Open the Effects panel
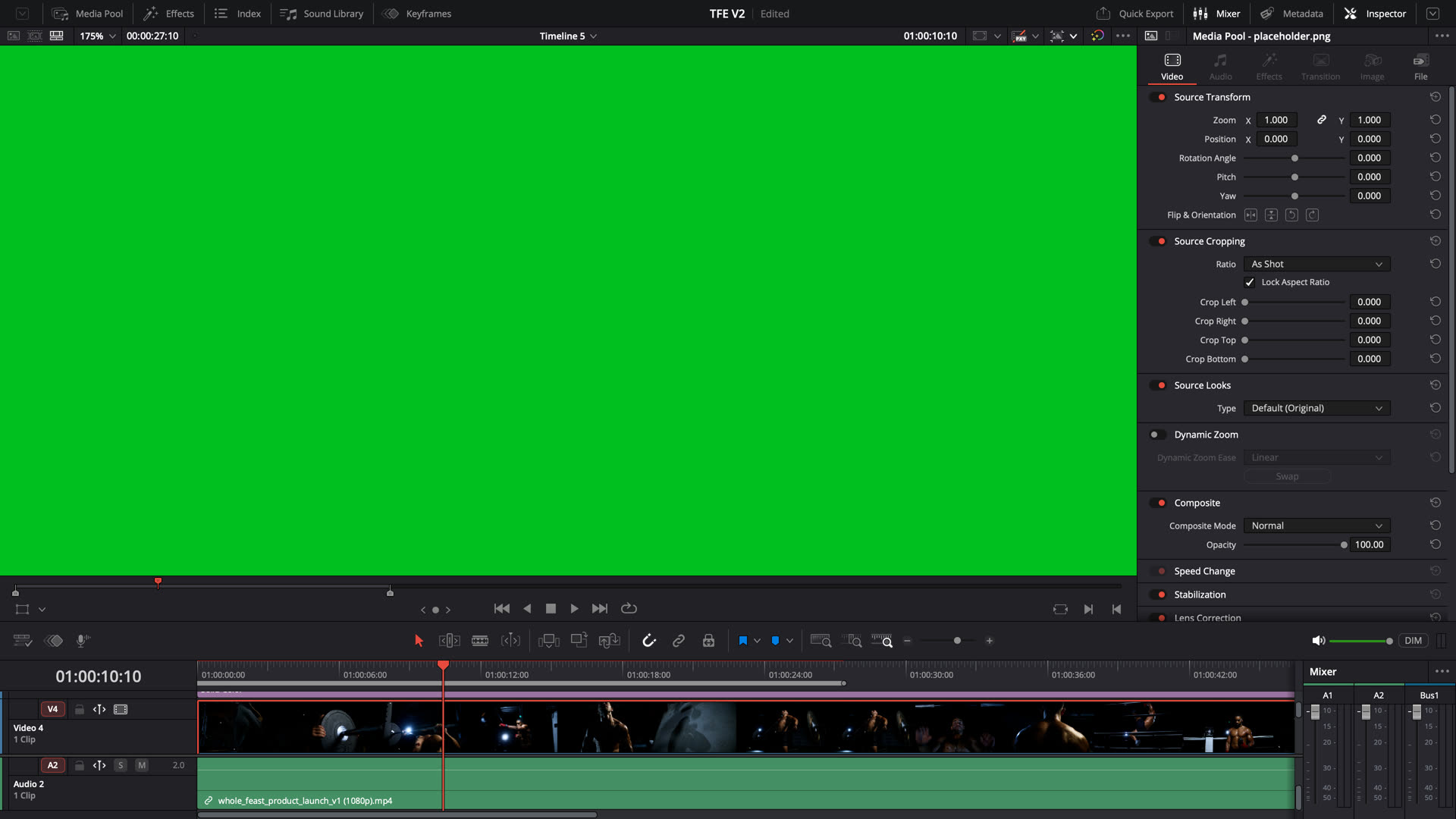This screenshot has height=819, width=1456. point(169,14)
